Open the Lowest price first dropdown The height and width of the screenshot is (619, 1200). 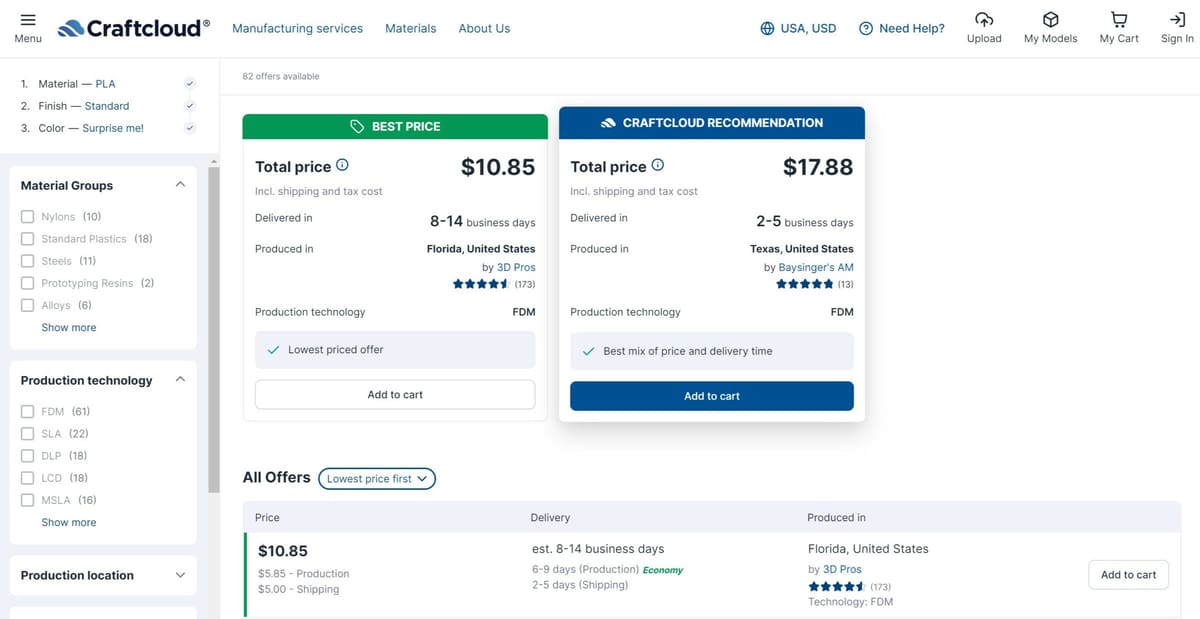pos(377,479)
